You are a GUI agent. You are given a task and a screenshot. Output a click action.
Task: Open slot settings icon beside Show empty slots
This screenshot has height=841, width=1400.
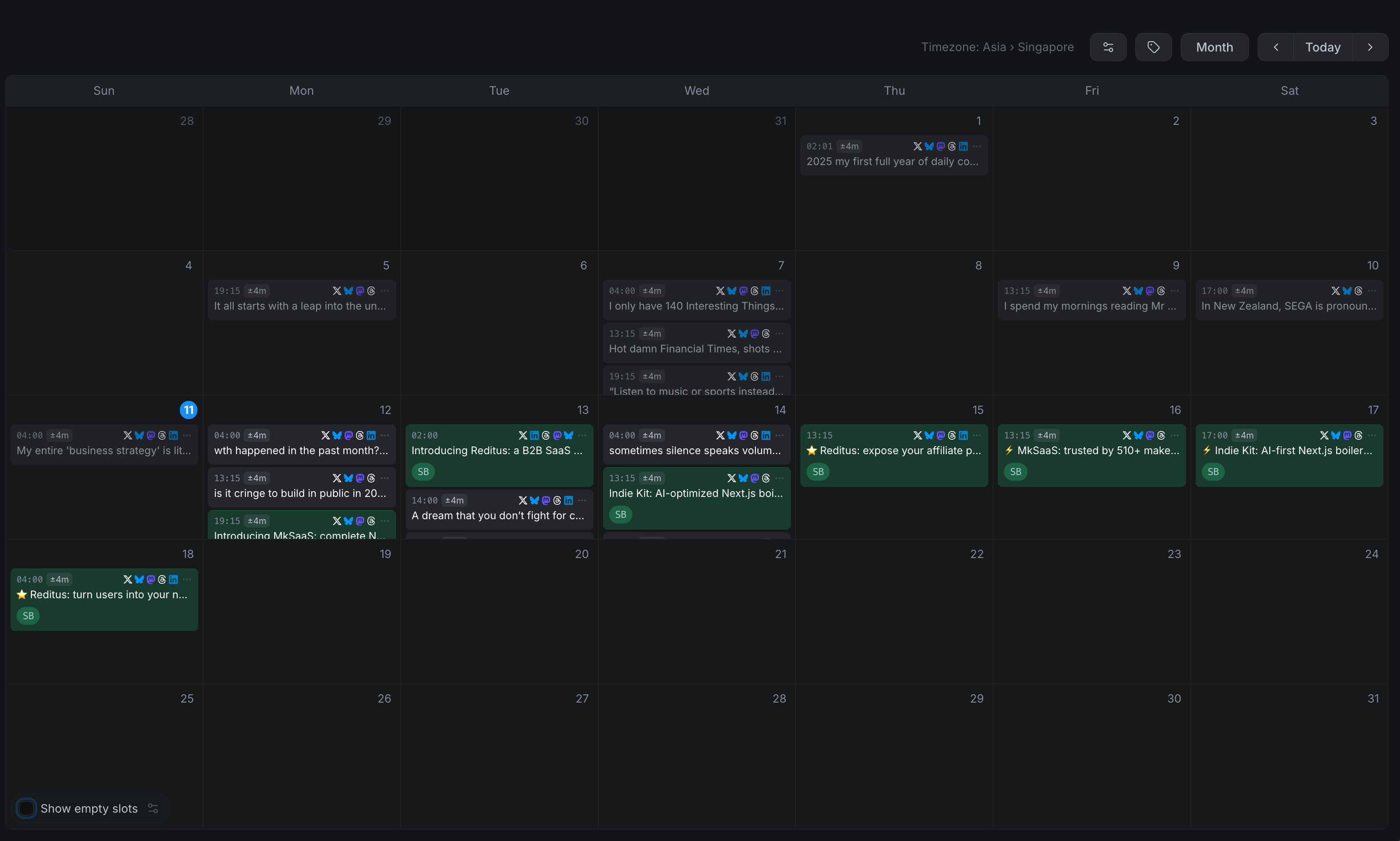tap(153, 808)
